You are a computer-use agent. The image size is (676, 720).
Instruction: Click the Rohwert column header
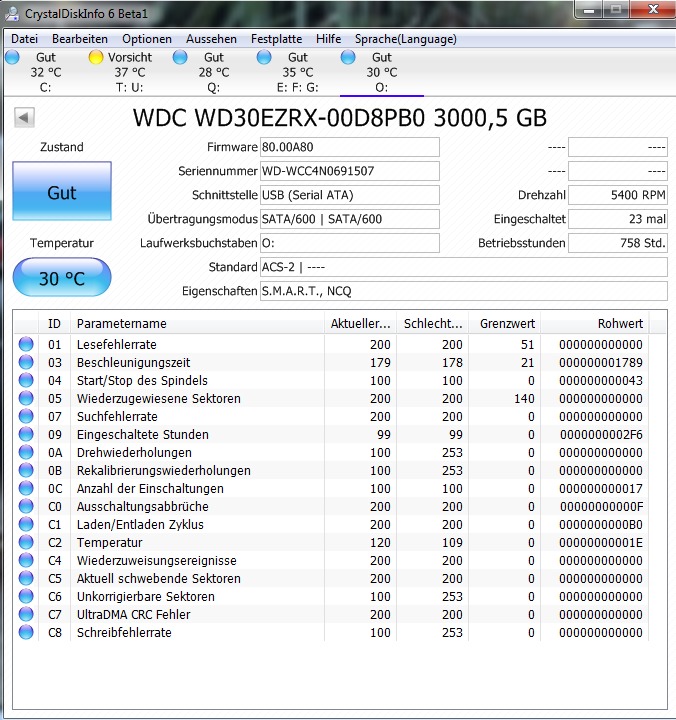point(595,323)
